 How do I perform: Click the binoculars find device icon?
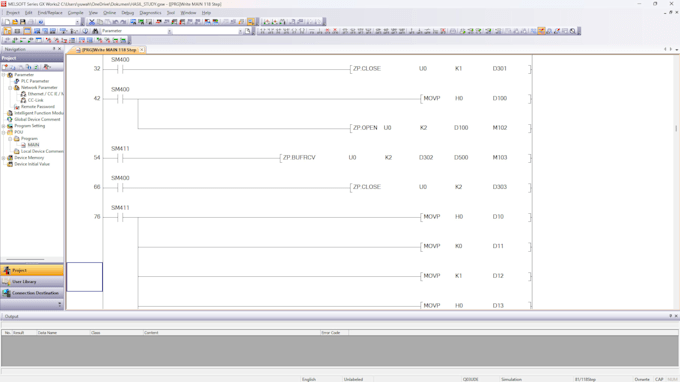click(x=95, y=31)
